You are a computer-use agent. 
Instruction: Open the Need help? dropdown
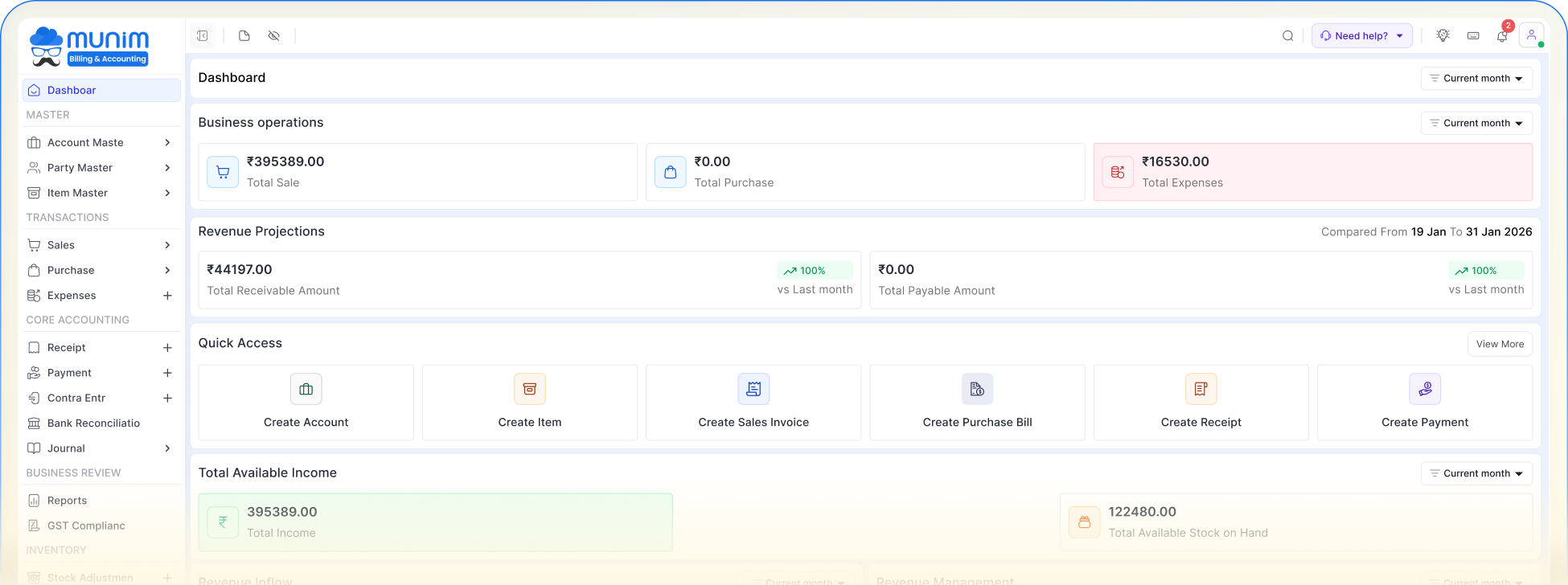[1362, 36]
